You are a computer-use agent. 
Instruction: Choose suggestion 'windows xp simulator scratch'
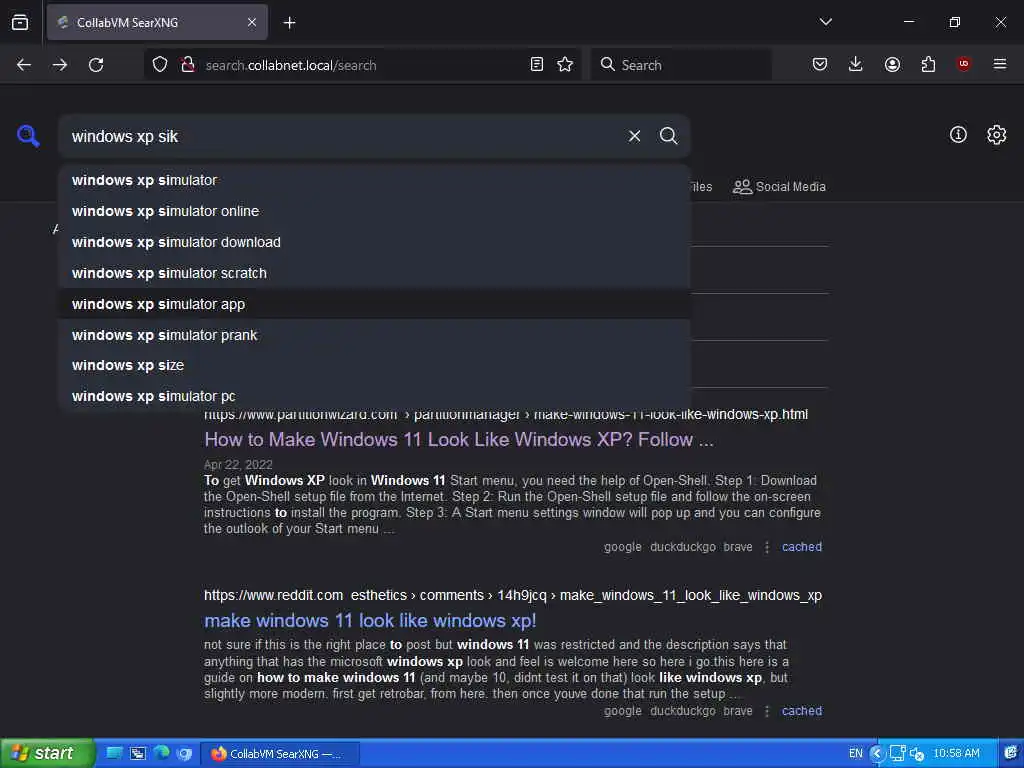tap(375, 273)
